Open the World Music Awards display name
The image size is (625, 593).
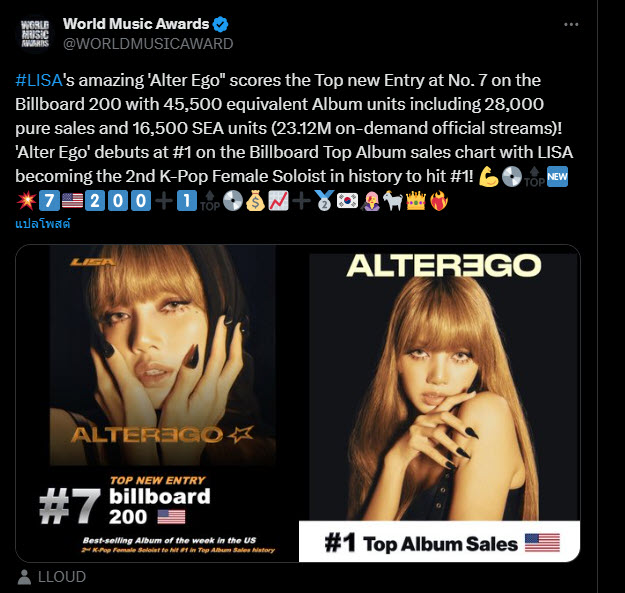pos(136,24)
